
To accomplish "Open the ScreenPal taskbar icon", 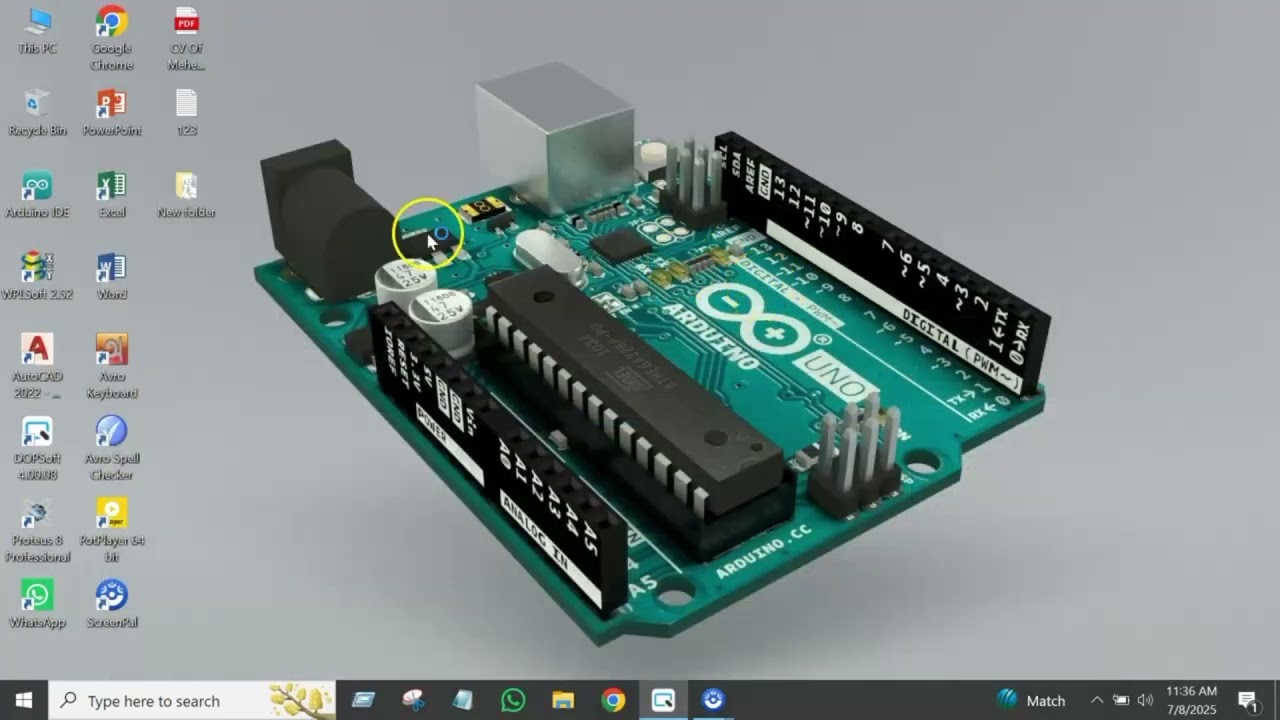I will pyautogui.click(x=713, y=700).
